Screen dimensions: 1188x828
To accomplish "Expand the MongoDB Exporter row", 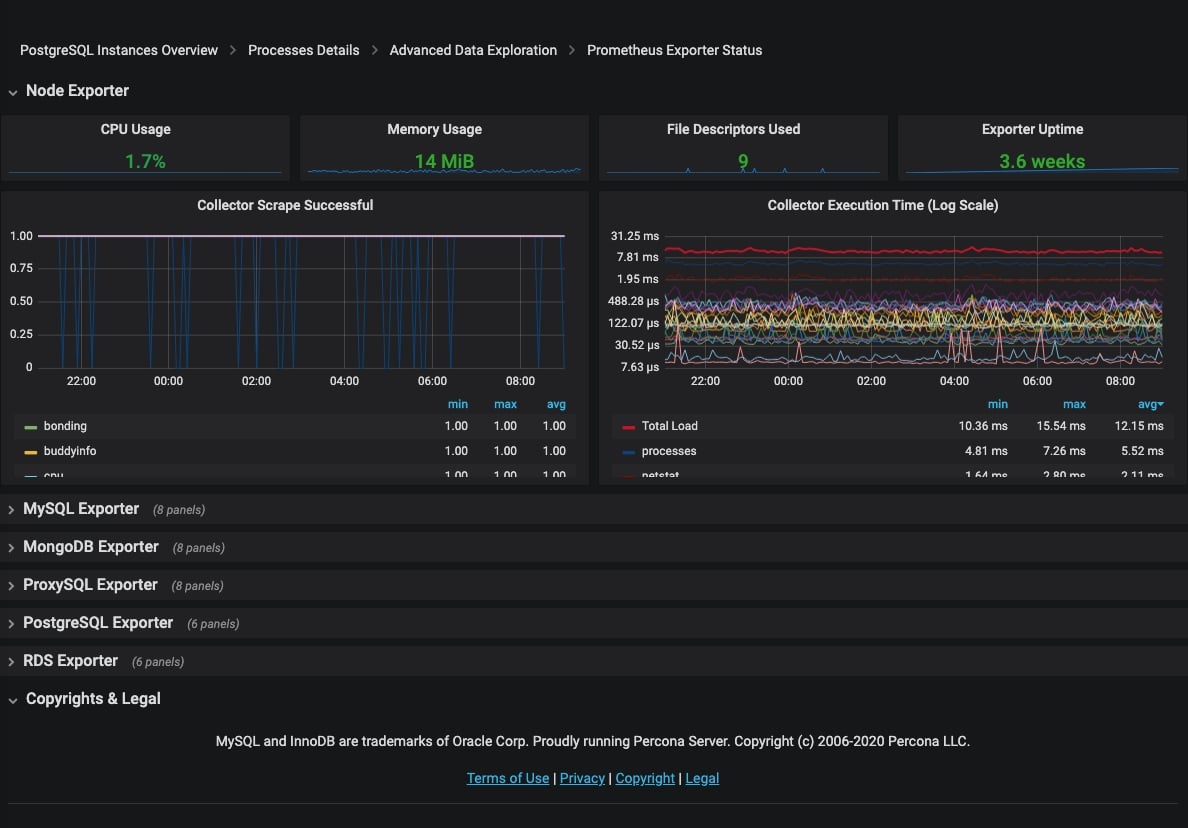I will [91, 547].
